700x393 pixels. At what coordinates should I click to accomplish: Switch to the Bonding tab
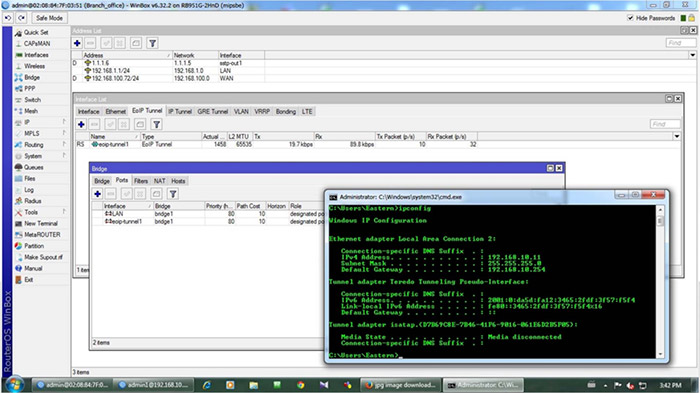click(x=286, y=111)
